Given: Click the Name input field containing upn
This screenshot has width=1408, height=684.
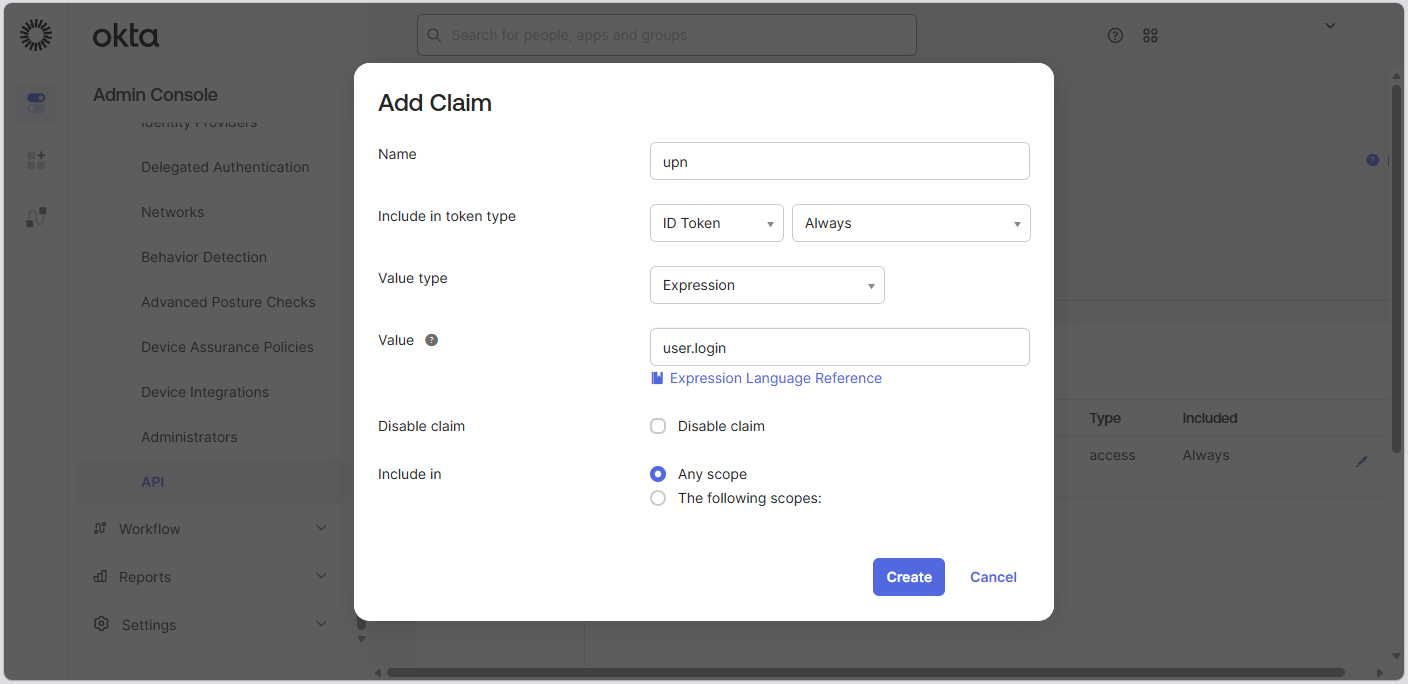Looking at the screenshot, I should point(840,161).
